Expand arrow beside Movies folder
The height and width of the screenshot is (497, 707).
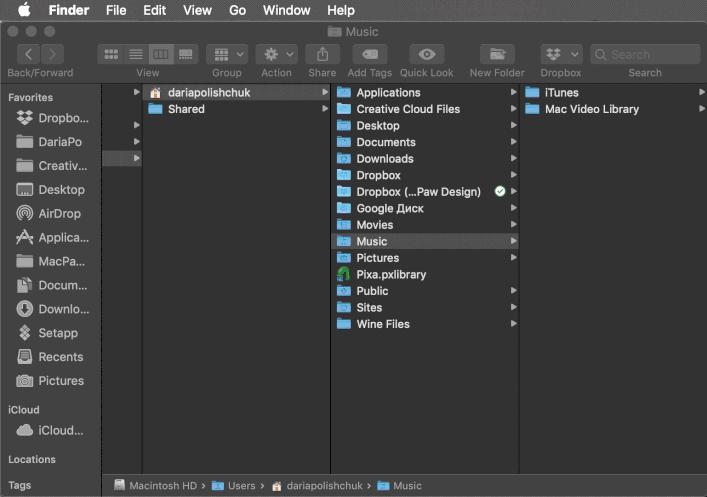tap(513, 225)
